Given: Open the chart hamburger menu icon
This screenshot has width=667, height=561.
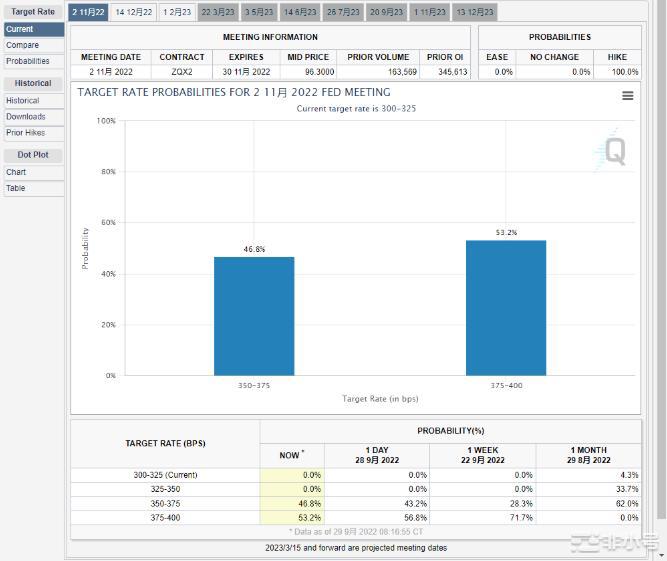Looking at the screenshot, I should click(627, 96).
